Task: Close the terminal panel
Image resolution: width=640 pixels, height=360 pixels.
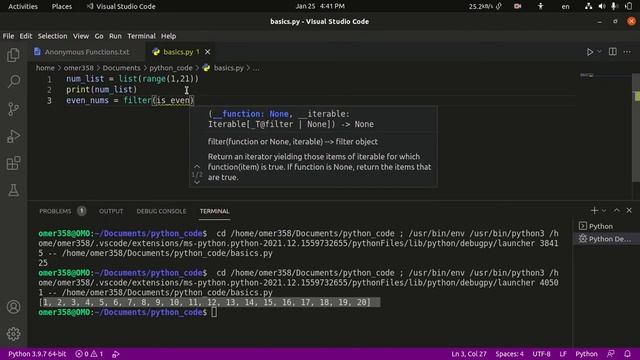Action: point(629,210)
